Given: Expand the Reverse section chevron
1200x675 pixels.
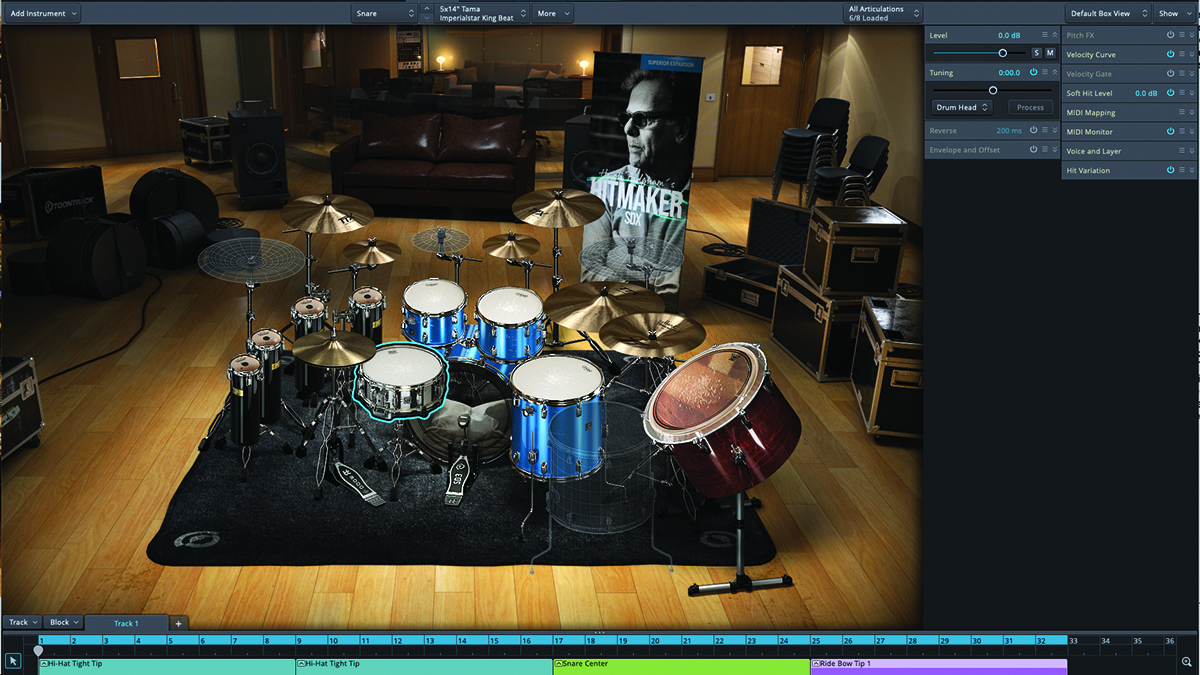Looking at the screenshot, I should click(x=1054, y=131).
